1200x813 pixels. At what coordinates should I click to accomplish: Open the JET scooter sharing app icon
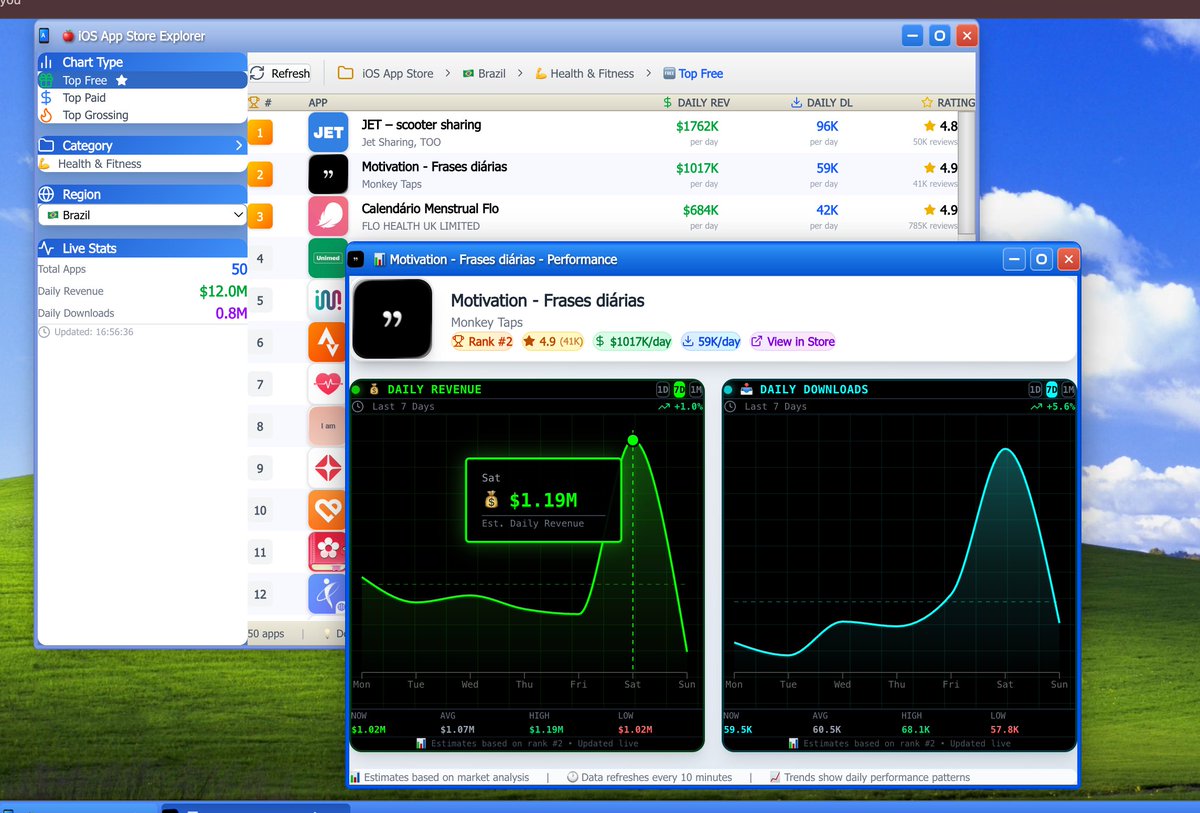[x=328, y=132]
